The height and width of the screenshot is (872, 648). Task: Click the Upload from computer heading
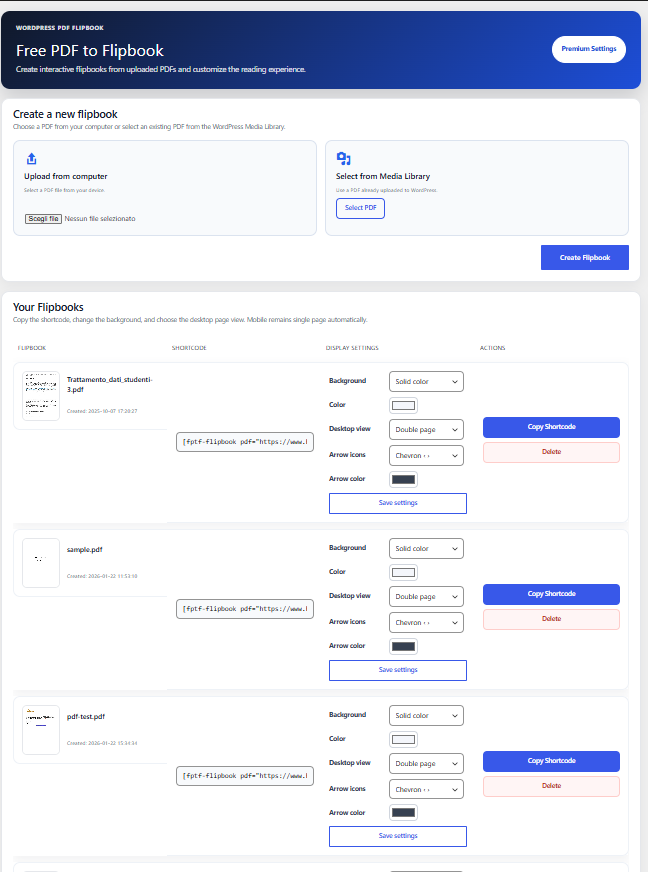(x=66, y=176)
